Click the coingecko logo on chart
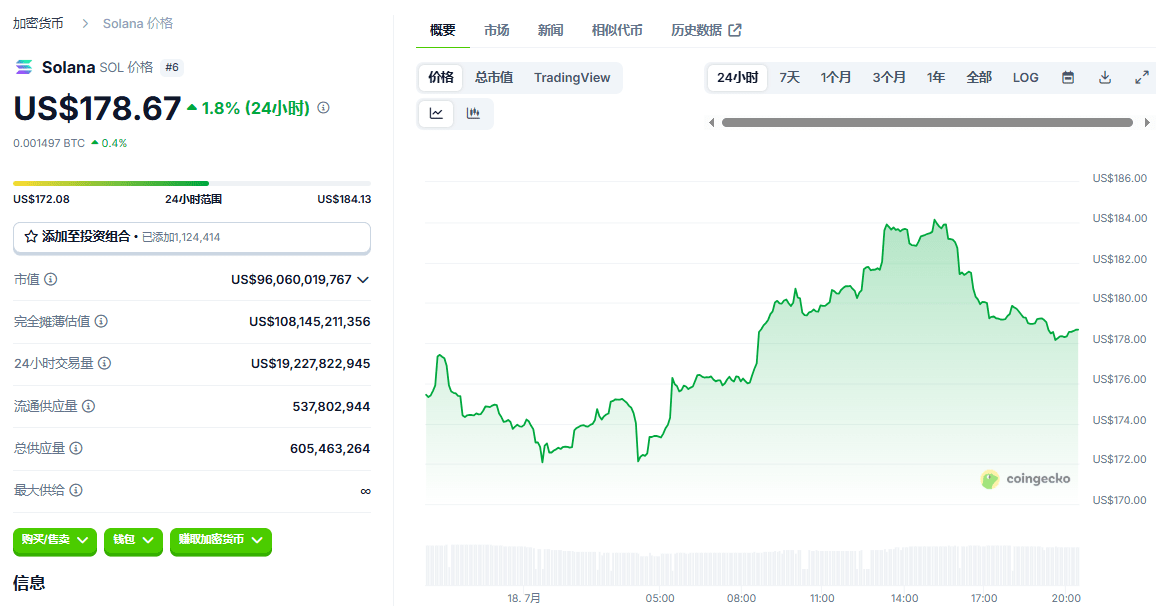Screen dimensions: 1161x606 1026,479
